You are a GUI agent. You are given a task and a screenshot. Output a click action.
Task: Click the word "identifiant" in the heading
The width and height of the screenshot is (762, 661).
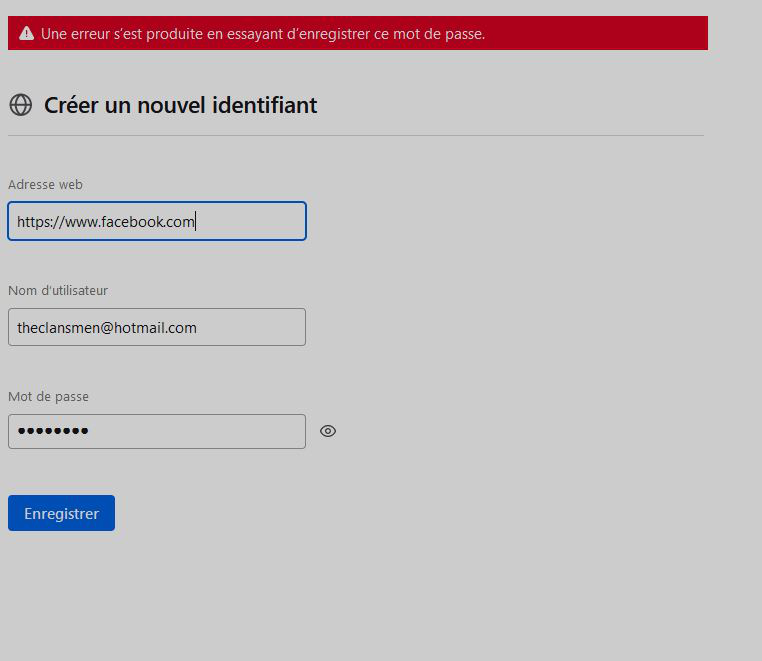coord(265,105)
